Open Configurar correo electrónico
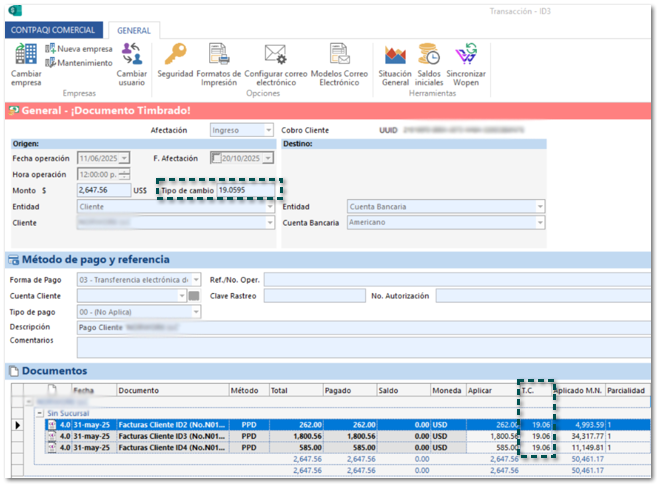660x497 pixels. 275,55
